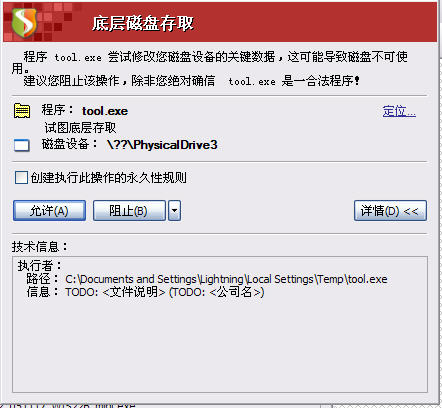This screenshot has height=408, width=442.
Task: Collapse the details with 详情(D) << button
Action: (390, 211)
